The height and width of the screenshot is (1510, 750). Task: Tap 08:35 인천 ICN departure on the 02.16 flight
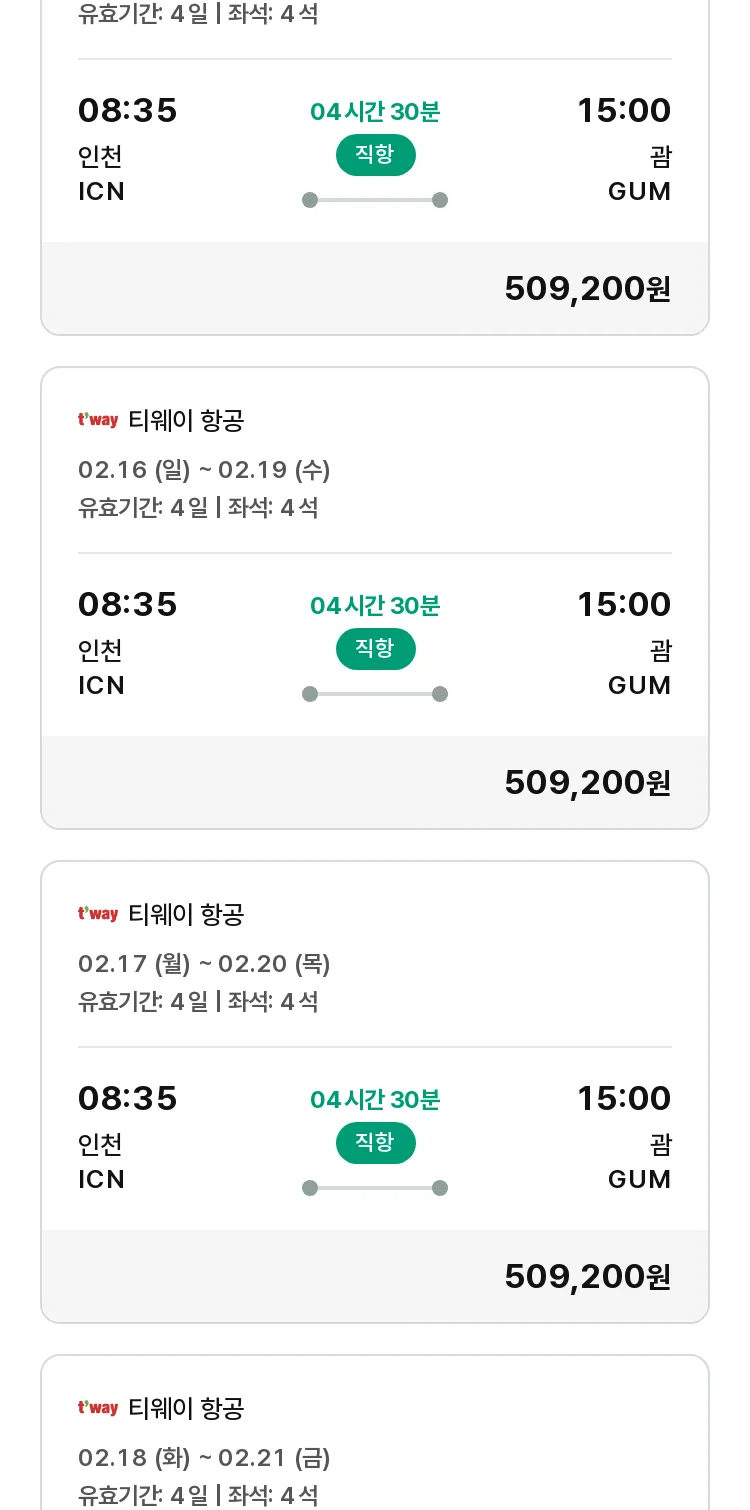[127, 644]
